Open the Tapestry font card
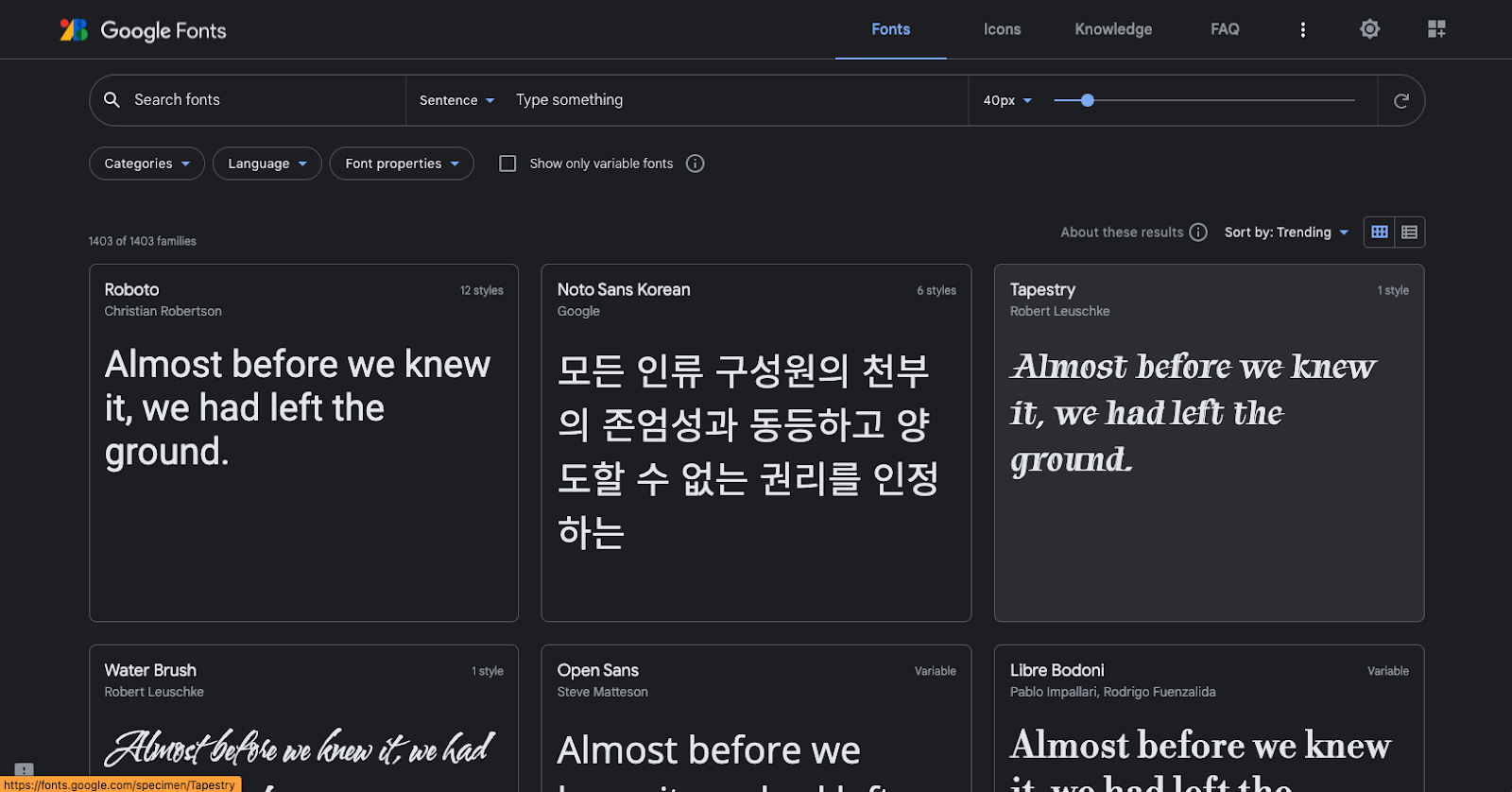The height and width of the screenshot is (792, 1512). click(x=1209, y=442)
